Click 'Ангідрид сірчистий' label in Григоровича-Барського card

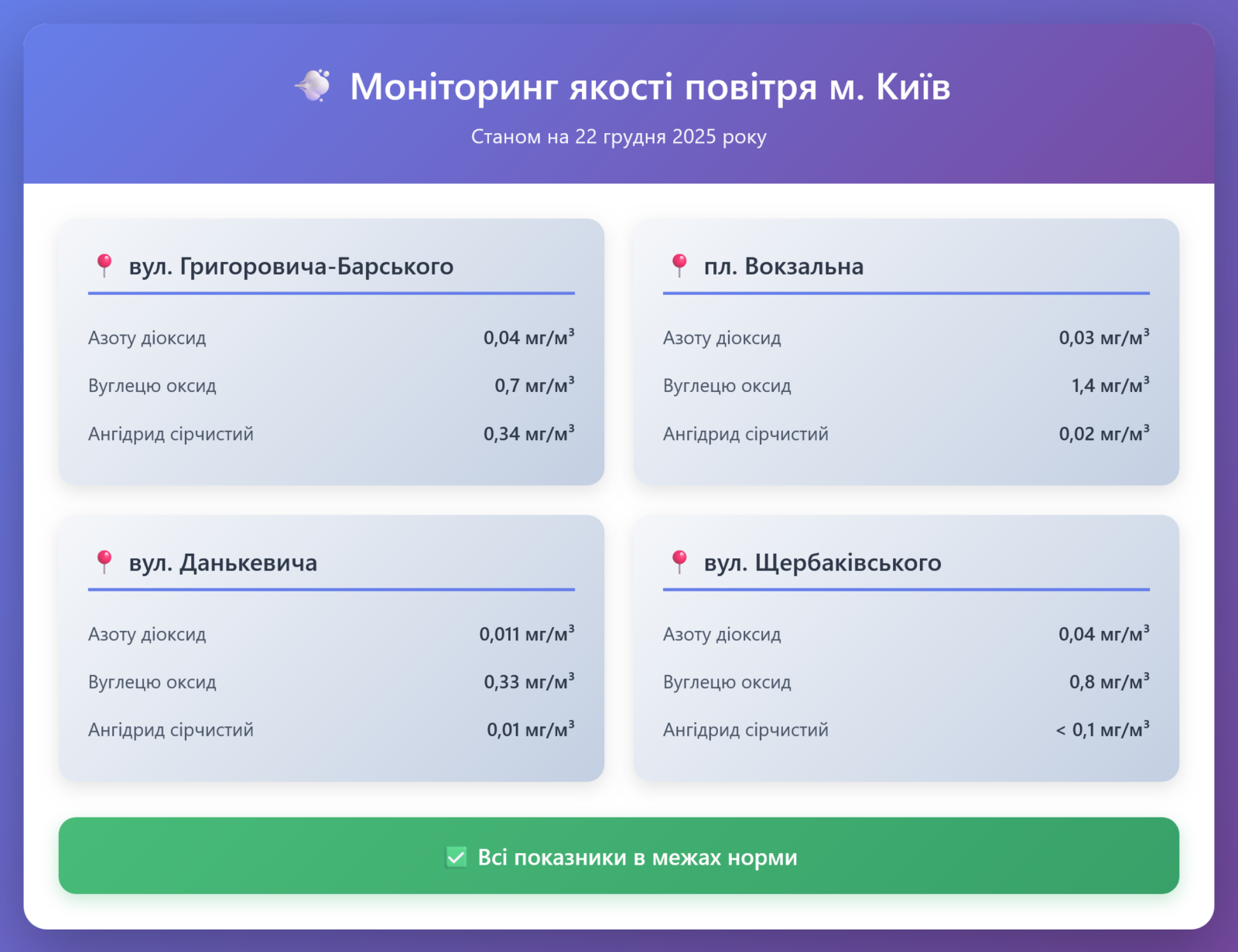(171, 434)
